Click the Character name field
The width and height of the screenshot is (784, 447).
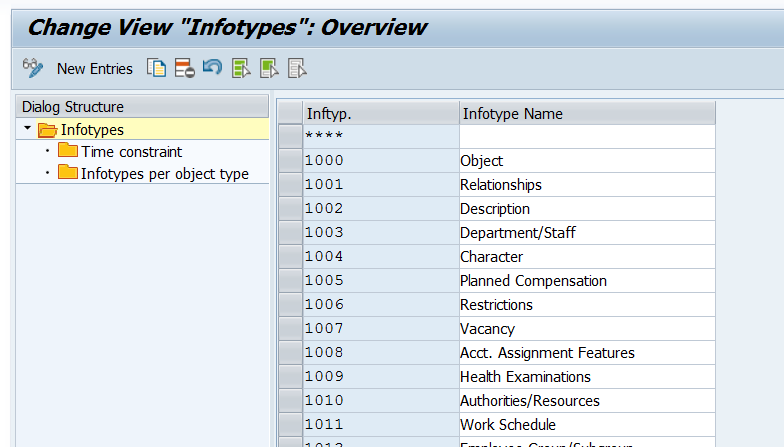click(588, 256)
